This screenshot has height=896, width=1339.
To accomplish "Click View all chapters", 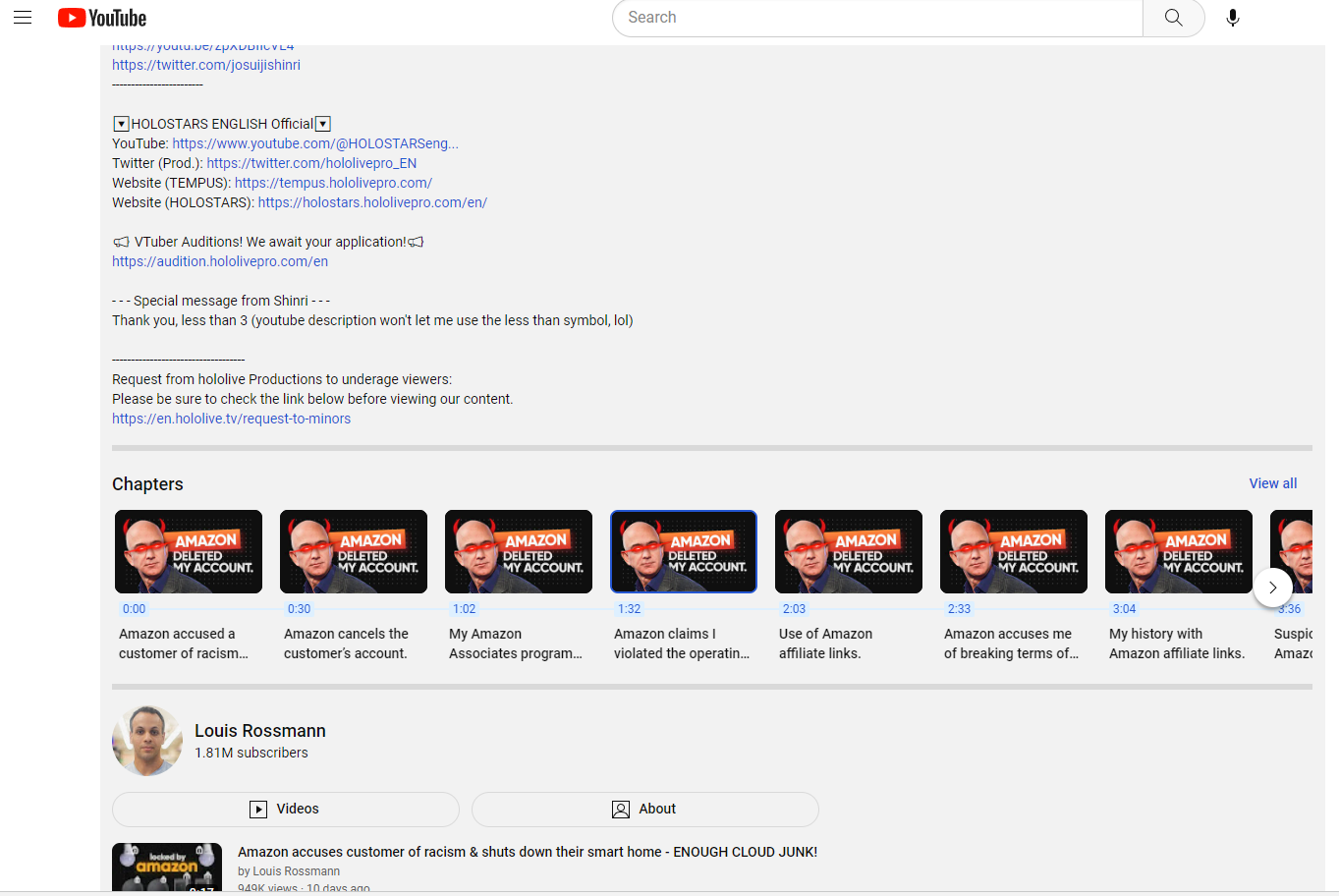I will pos(1273,483).
